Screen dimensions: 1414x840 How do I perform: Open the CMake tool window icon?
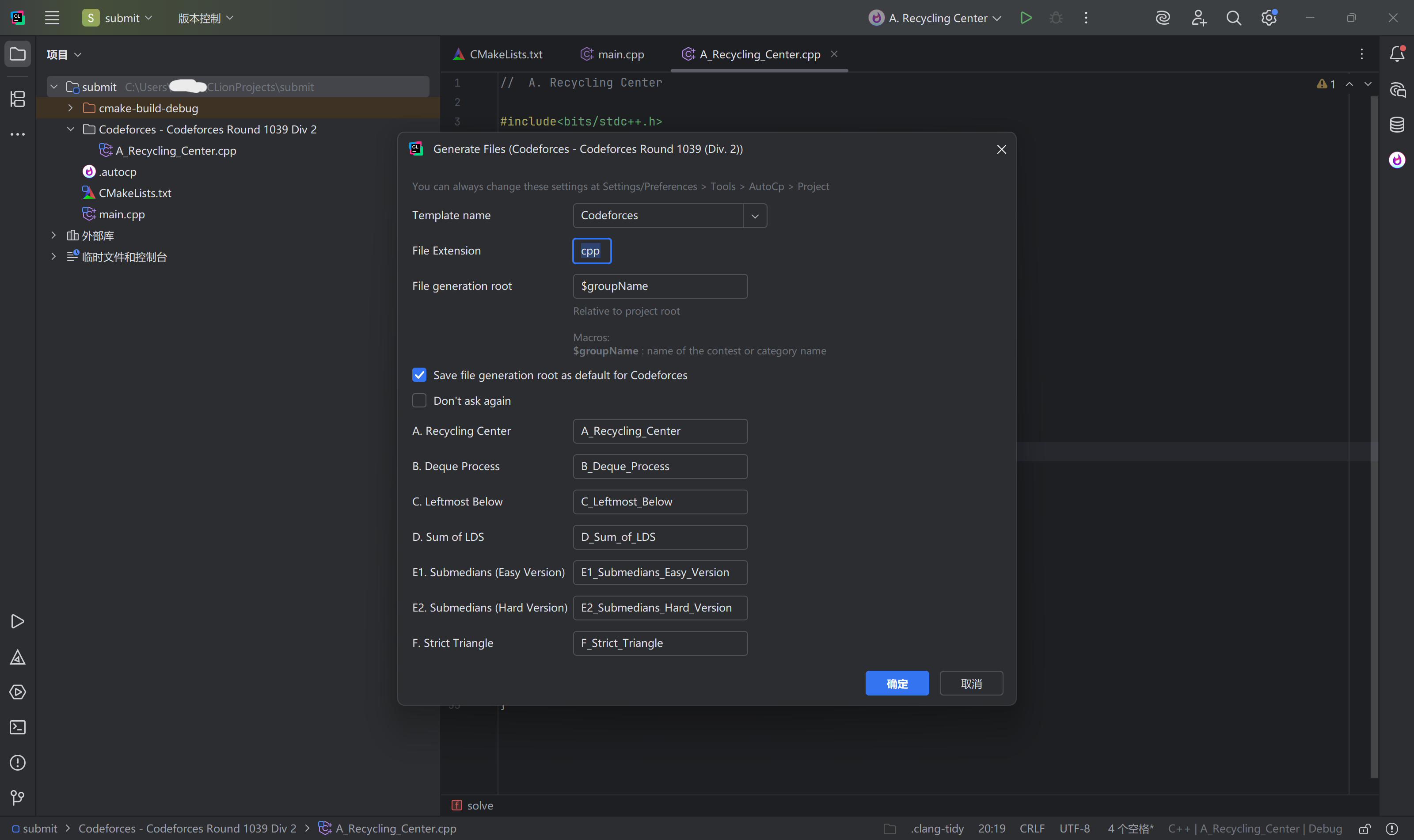coord(18,657)
